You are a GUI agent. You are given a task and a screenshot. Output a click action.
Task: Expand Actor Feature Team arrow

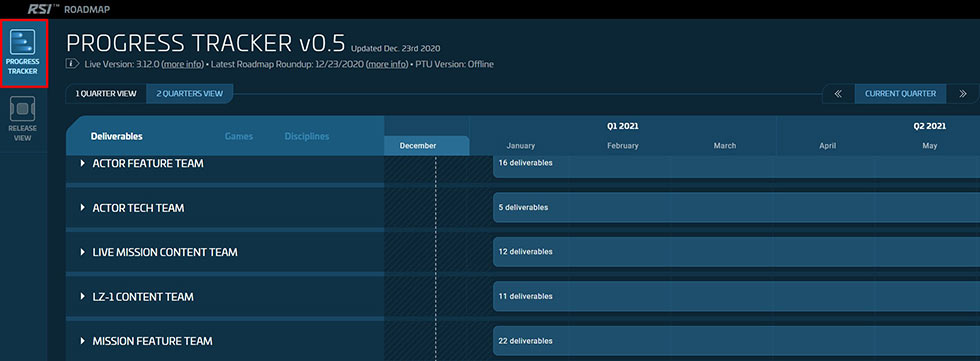82,163
